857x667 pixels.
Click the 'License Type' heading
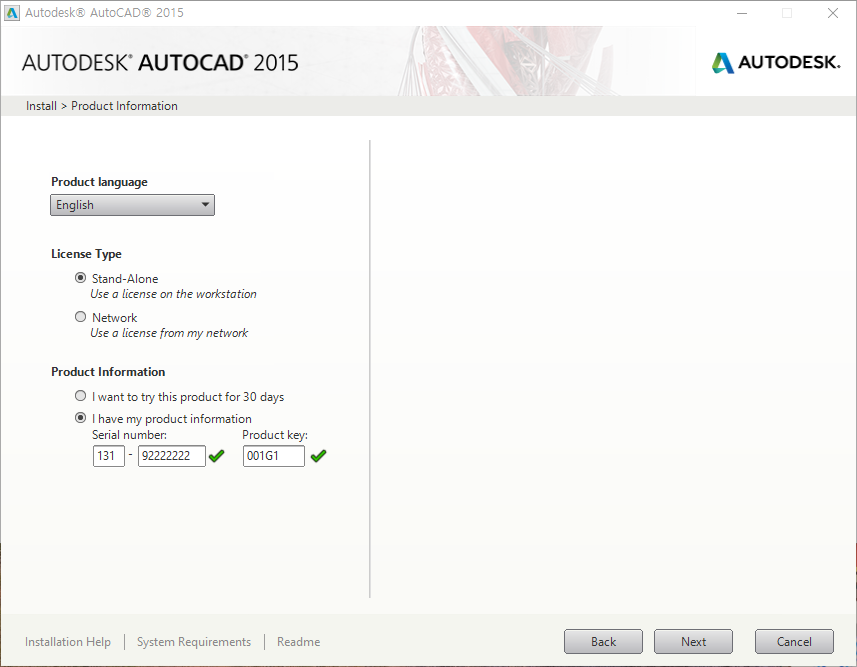(x=86, y=254)
